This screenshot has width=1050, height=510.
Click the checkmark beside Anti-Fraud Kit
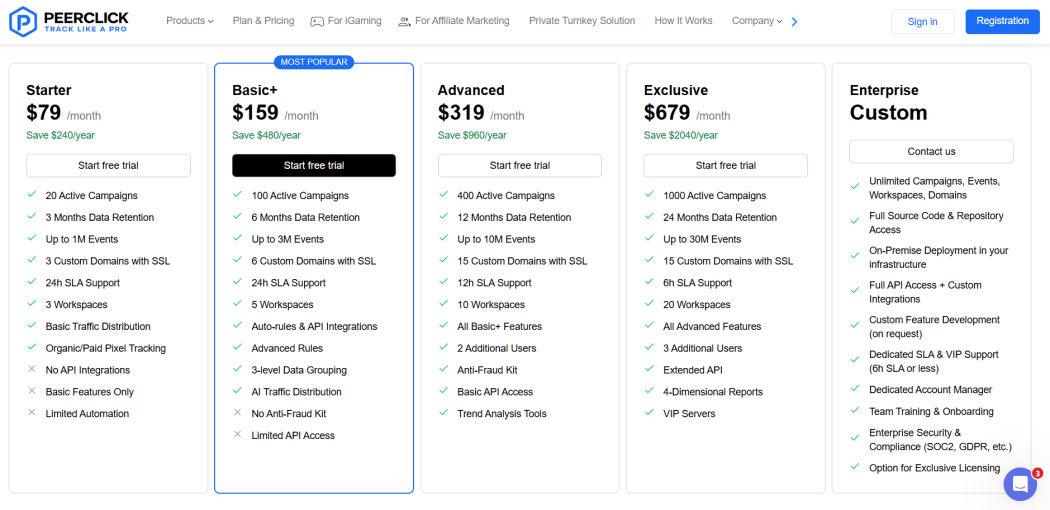coord(443,369)
